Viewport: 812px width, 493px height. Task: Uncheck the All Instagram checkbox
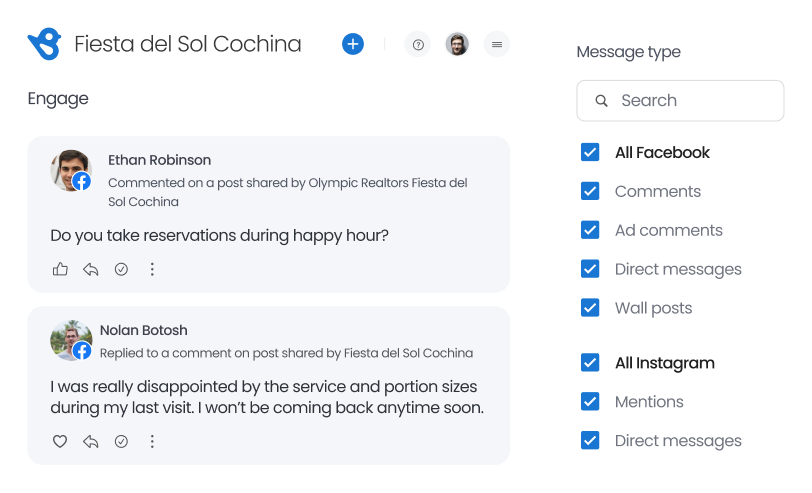coord(590,363)
